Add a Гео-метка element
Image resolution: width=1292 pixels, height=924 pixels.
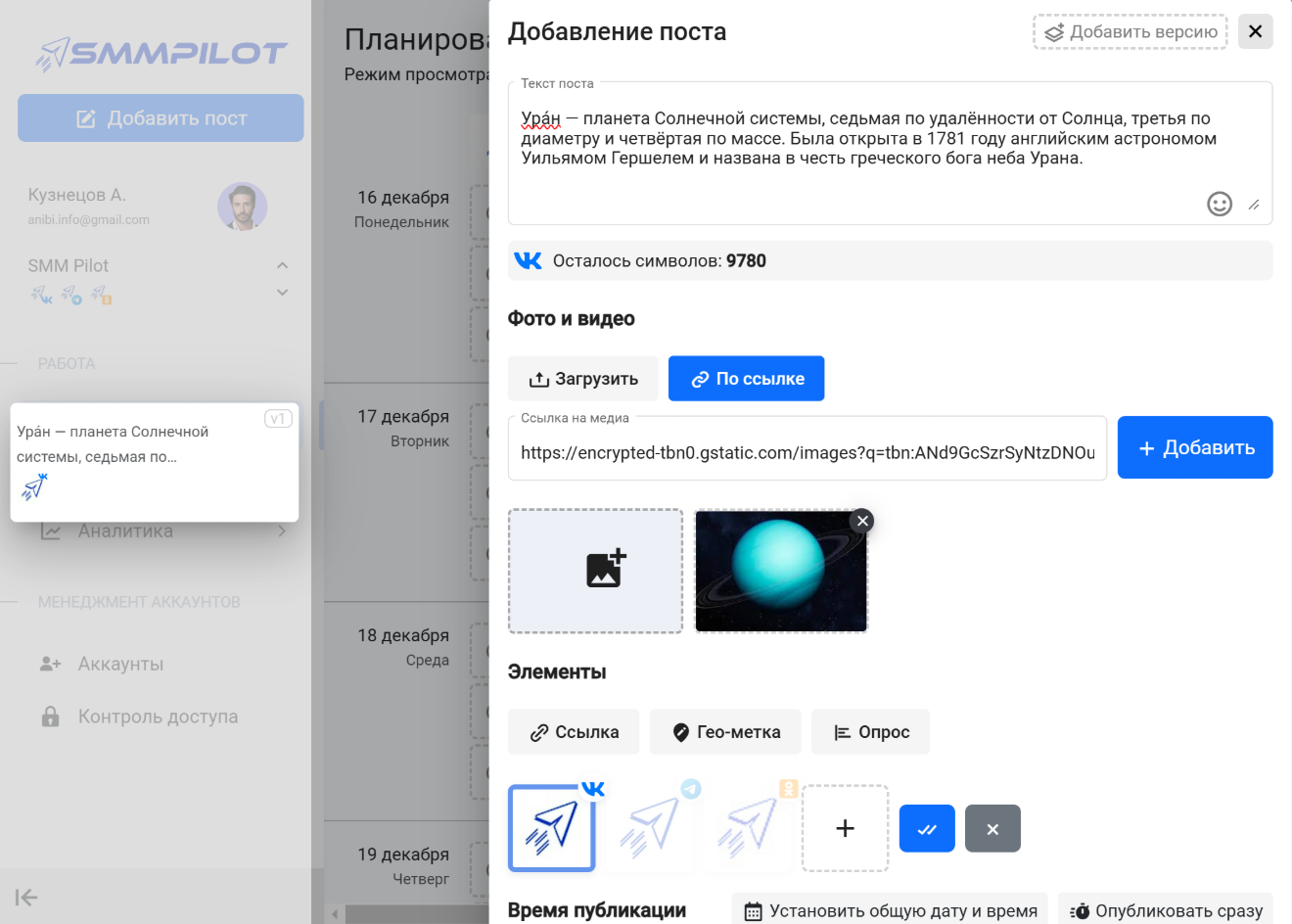coord(724,732)
